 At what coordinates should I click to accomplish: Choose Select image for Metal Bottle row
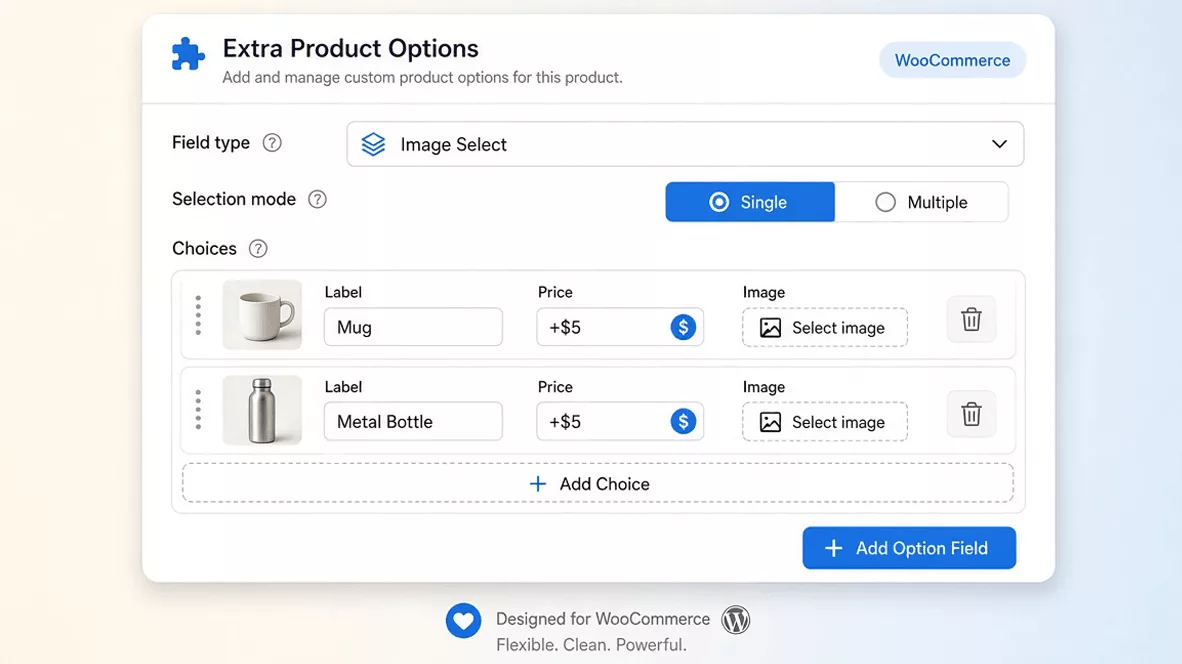[825, 422]
